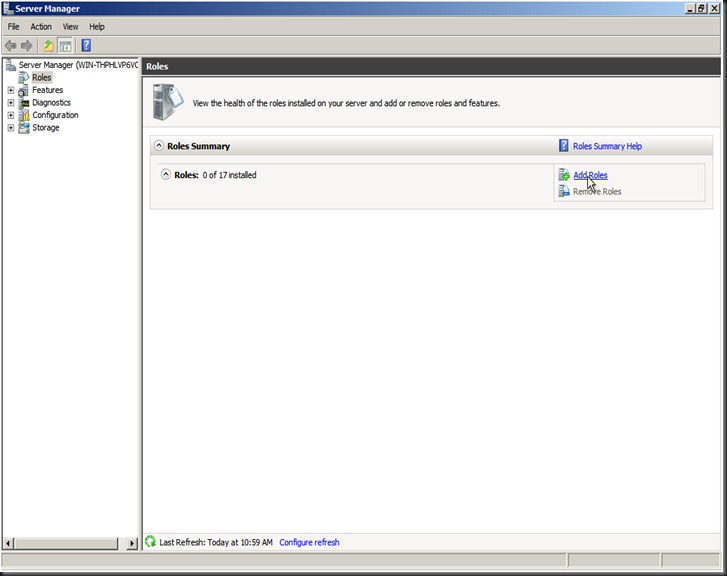Collapse the Roles: 0 of 17 installed section
This screenshot has height=576, width=727.
click(x=166, y=174)
